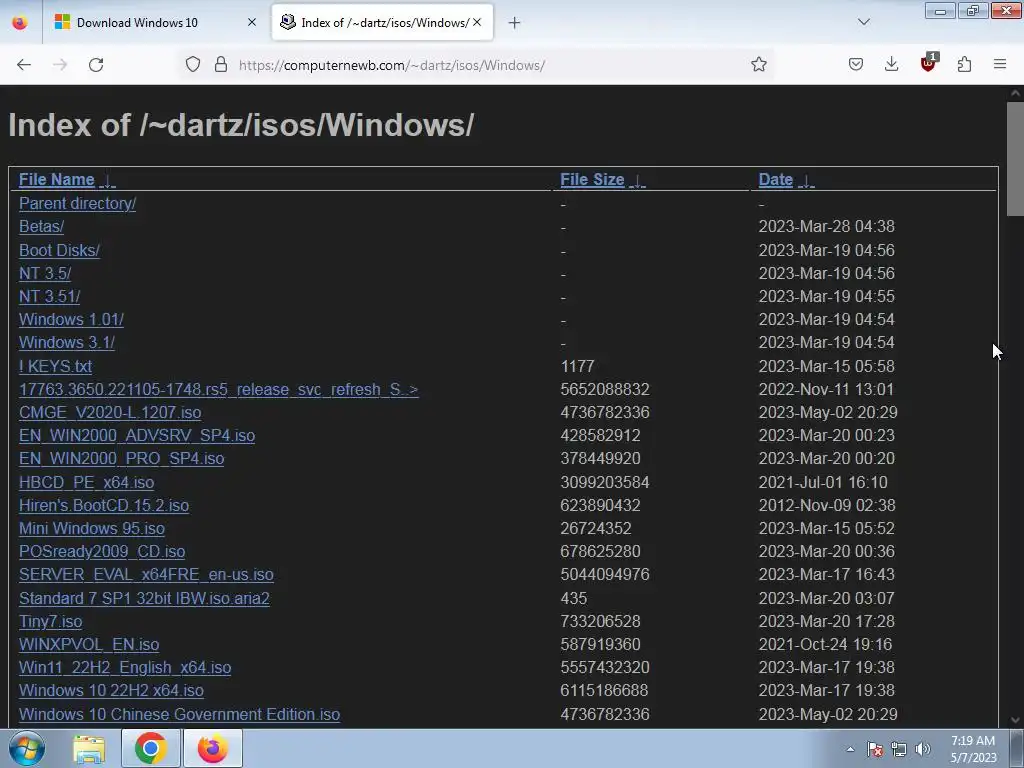Download EN_WIN2000_ADVSRV_SP4.iso

point(137,436)
